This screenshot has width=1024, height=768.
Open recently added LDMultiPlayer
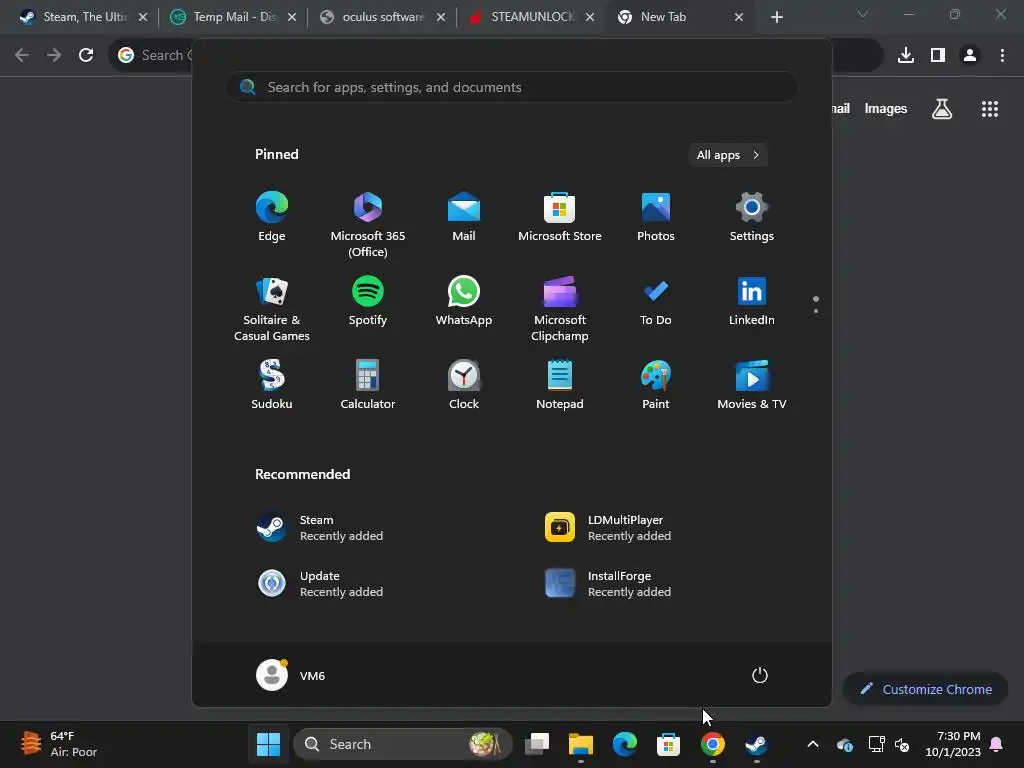[x=608, y=528]
